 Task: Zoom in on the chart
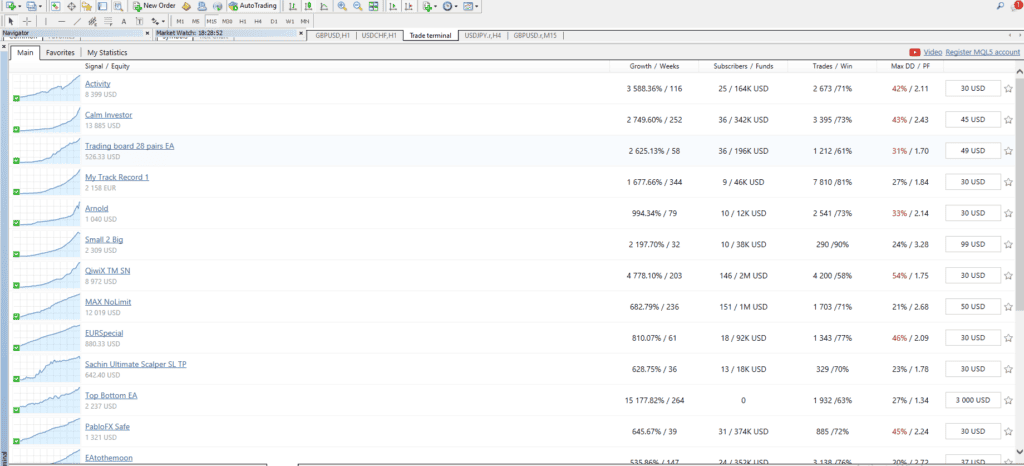342,6
